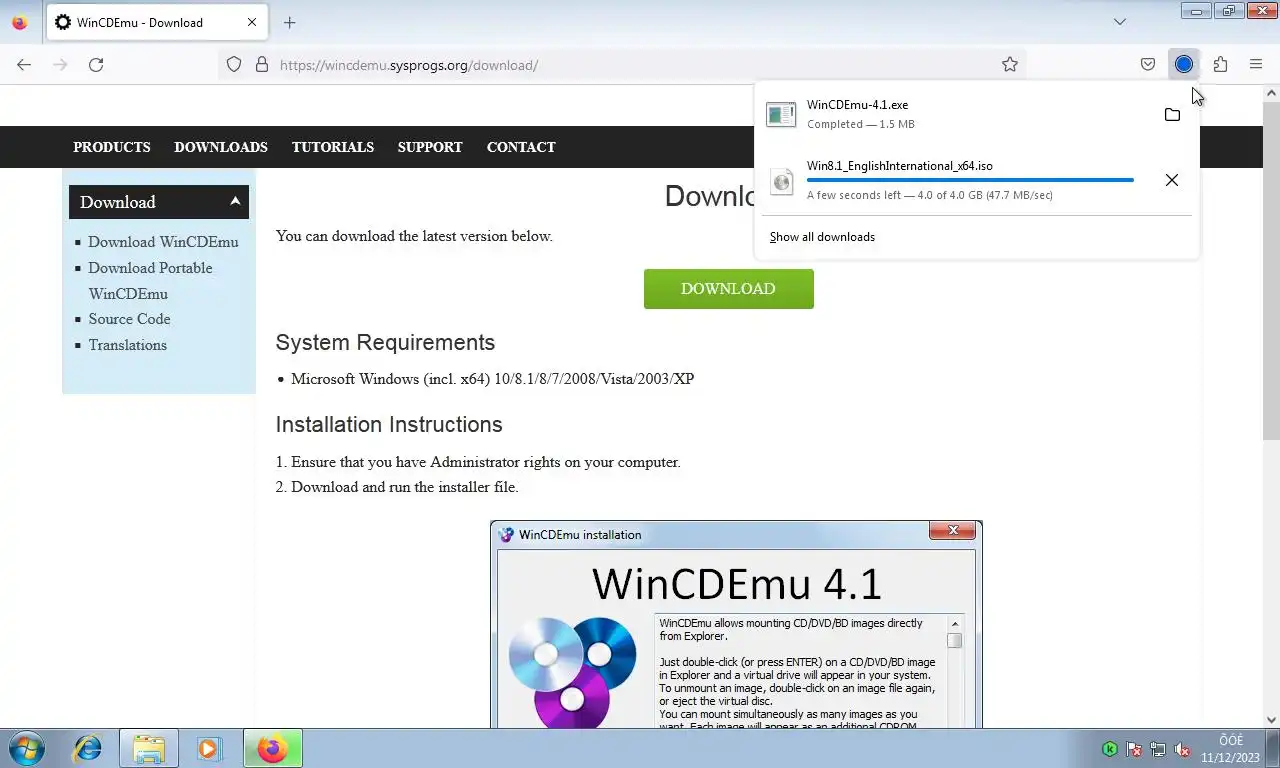Collapse the Download sidebar section
This screenshot has width=1280, height=768.
click(x=235, y=201)
